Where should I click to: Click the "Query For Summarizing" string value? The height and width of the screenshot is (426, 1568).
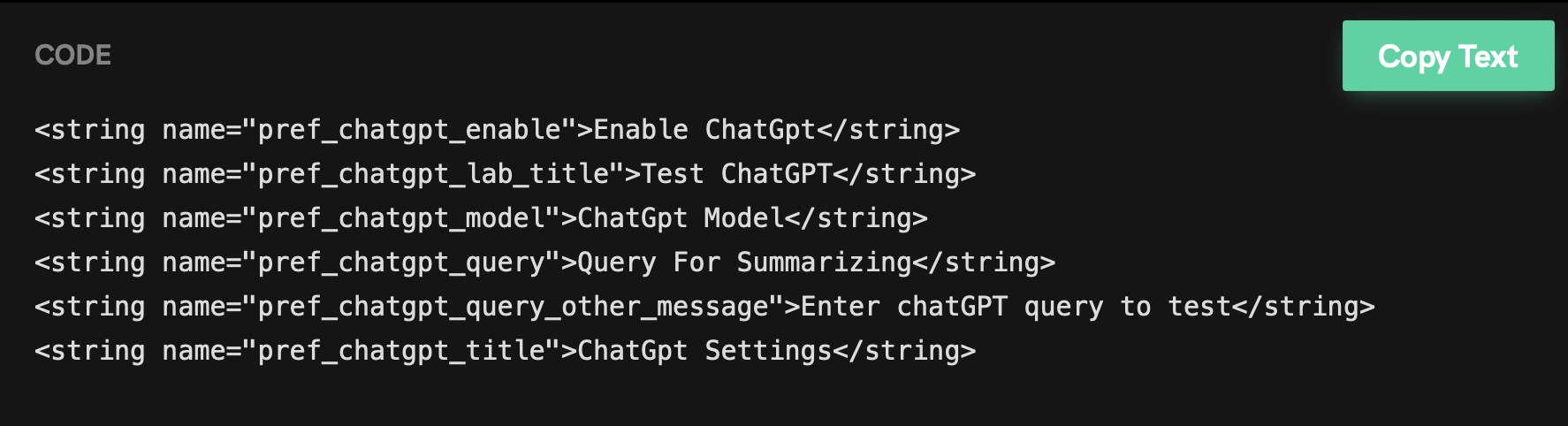coord(744,262)
